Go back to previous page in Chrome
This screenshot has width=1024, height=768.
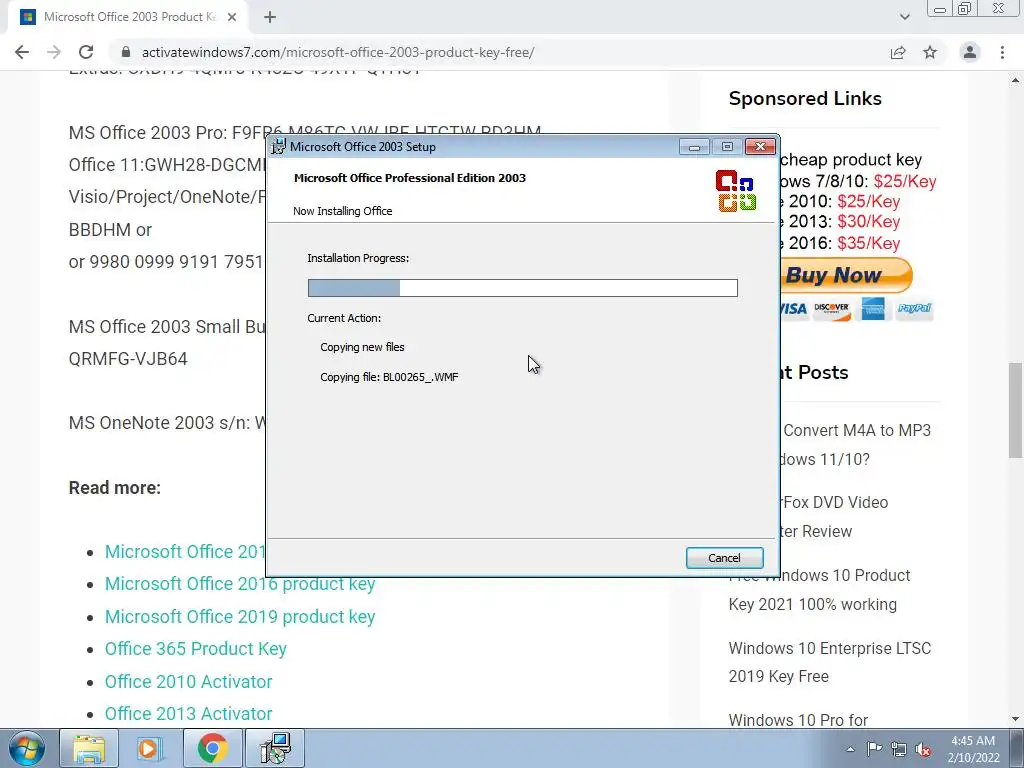point(22,52)
